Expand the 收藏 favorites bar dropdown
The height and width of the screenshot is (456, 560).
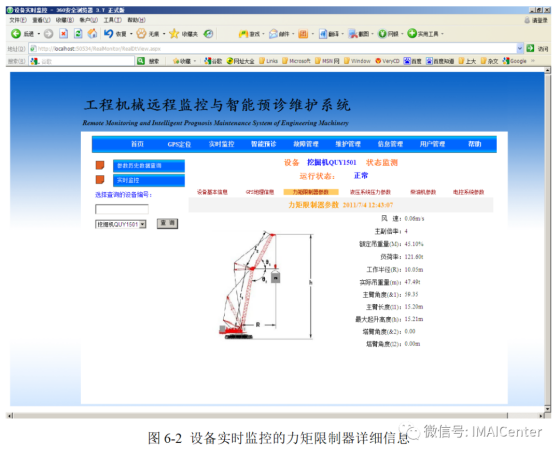pyautogui.click(x=195, y=61)
